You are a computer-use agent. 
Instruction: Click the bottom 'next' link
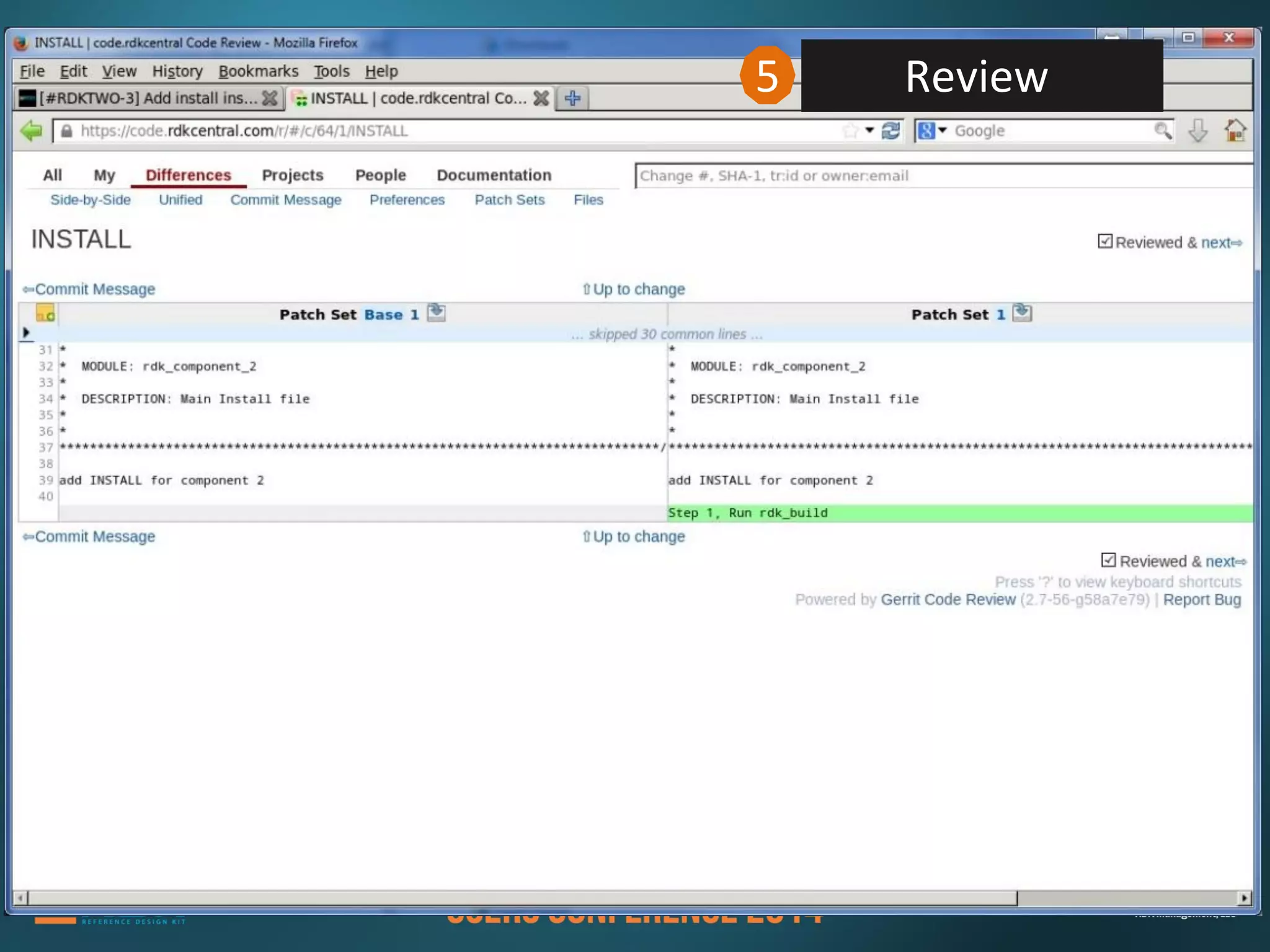tap(1225, 562)
